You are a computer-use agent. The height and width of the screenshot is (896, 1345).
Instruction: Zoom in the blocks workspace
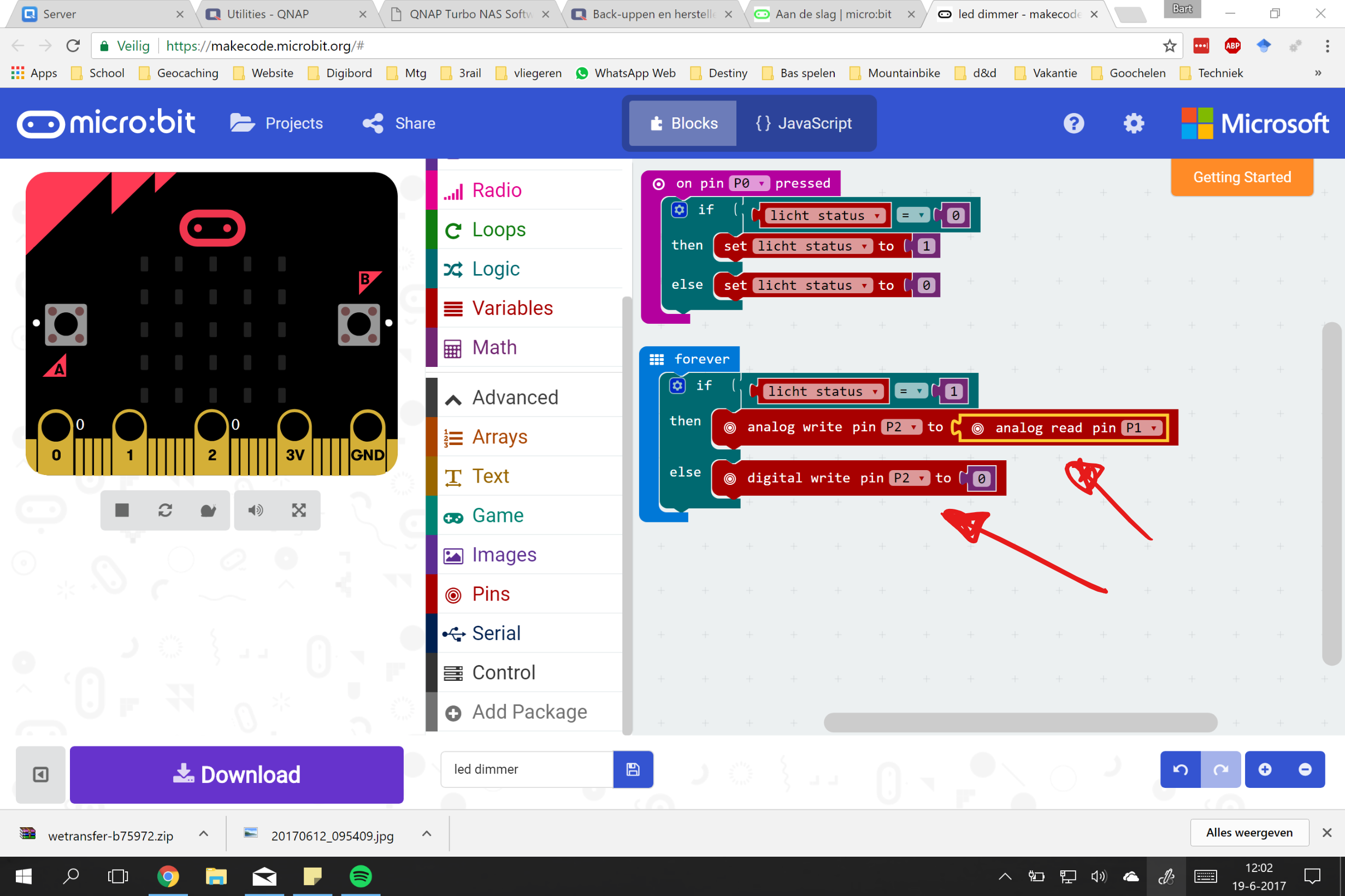coord(1265,769)
